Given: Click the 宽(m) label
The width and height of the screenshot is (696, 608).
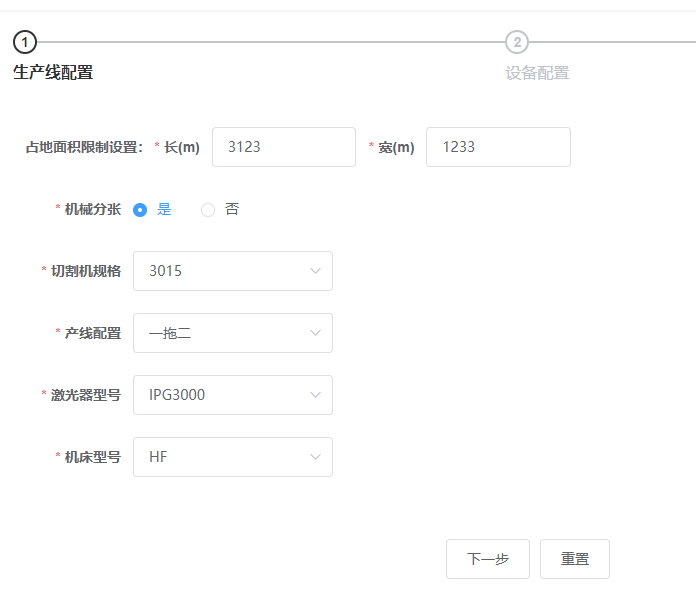Looking at the screenshot, I should [x=396, y=147].
